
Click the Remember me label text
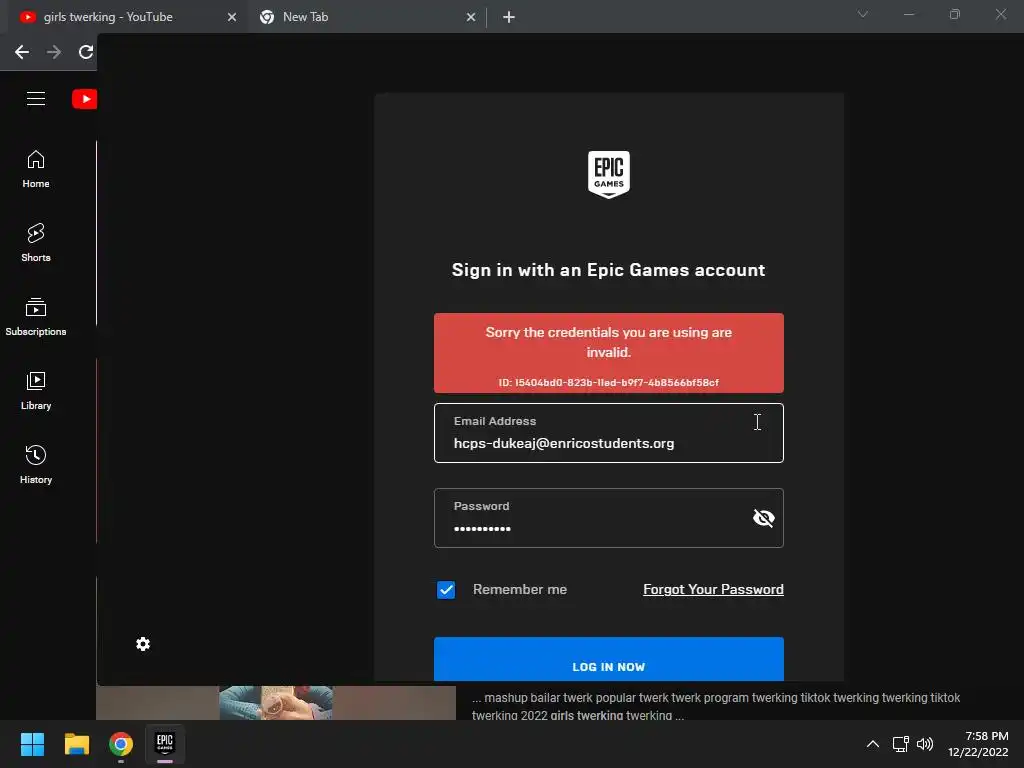520,589
